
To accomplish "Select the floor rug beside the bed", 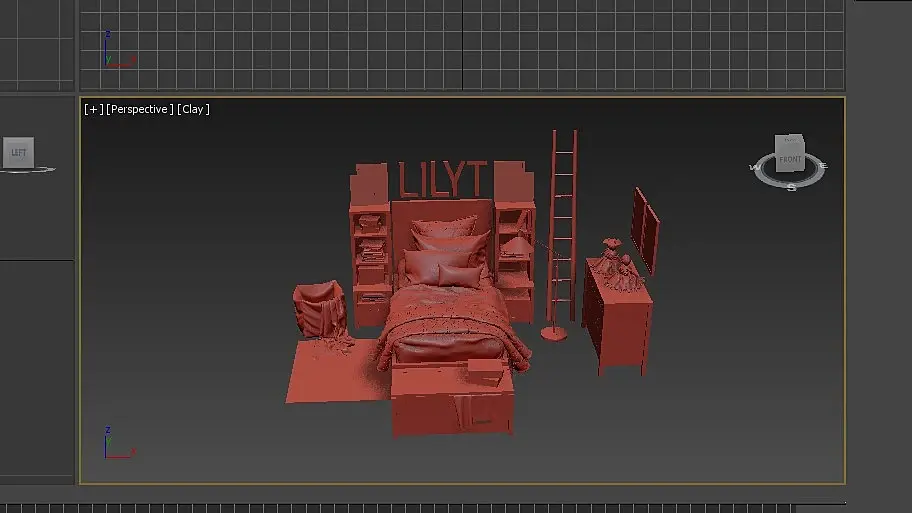I will coord(336,371).
